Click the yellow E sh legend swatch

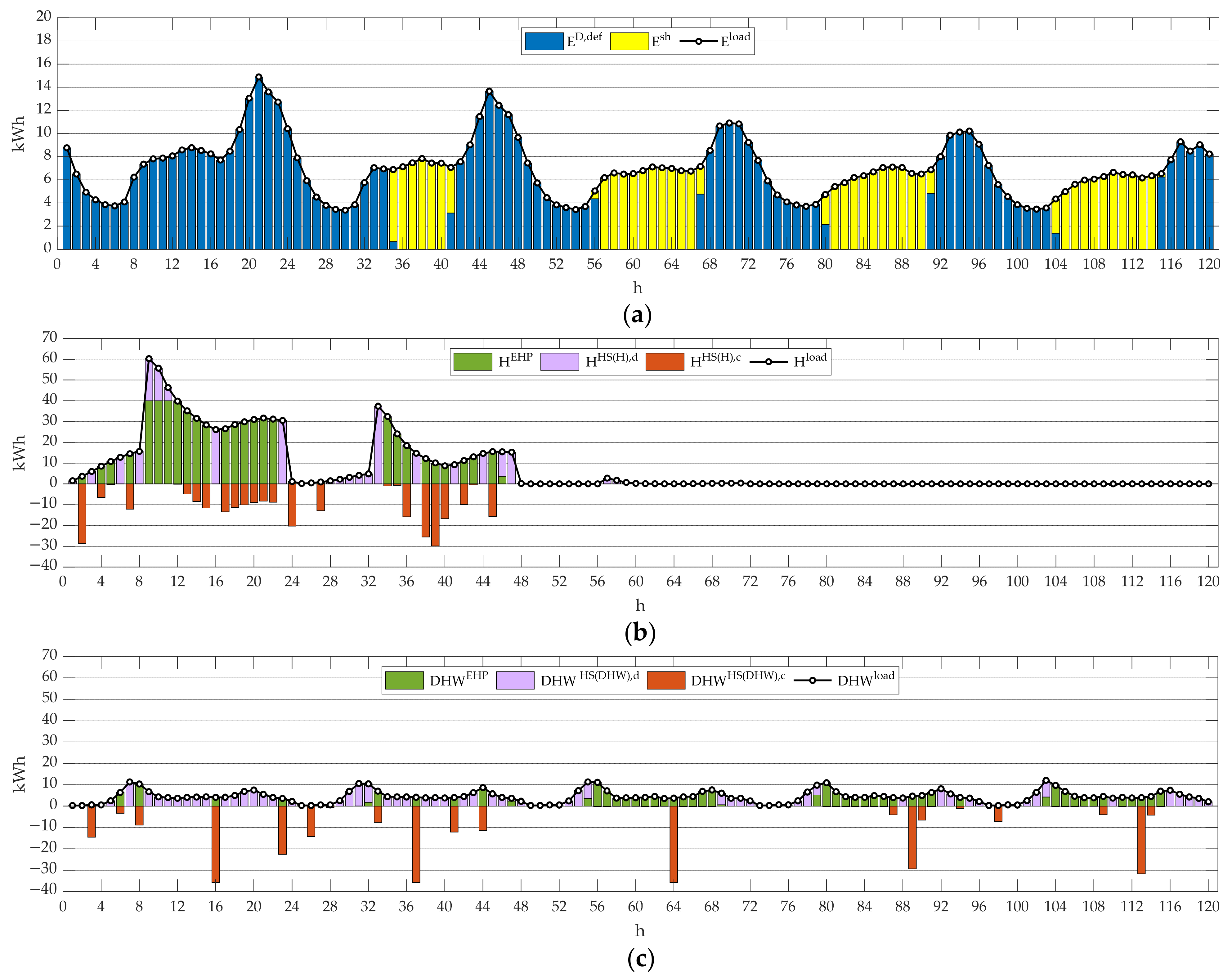[x=629, y=41]
